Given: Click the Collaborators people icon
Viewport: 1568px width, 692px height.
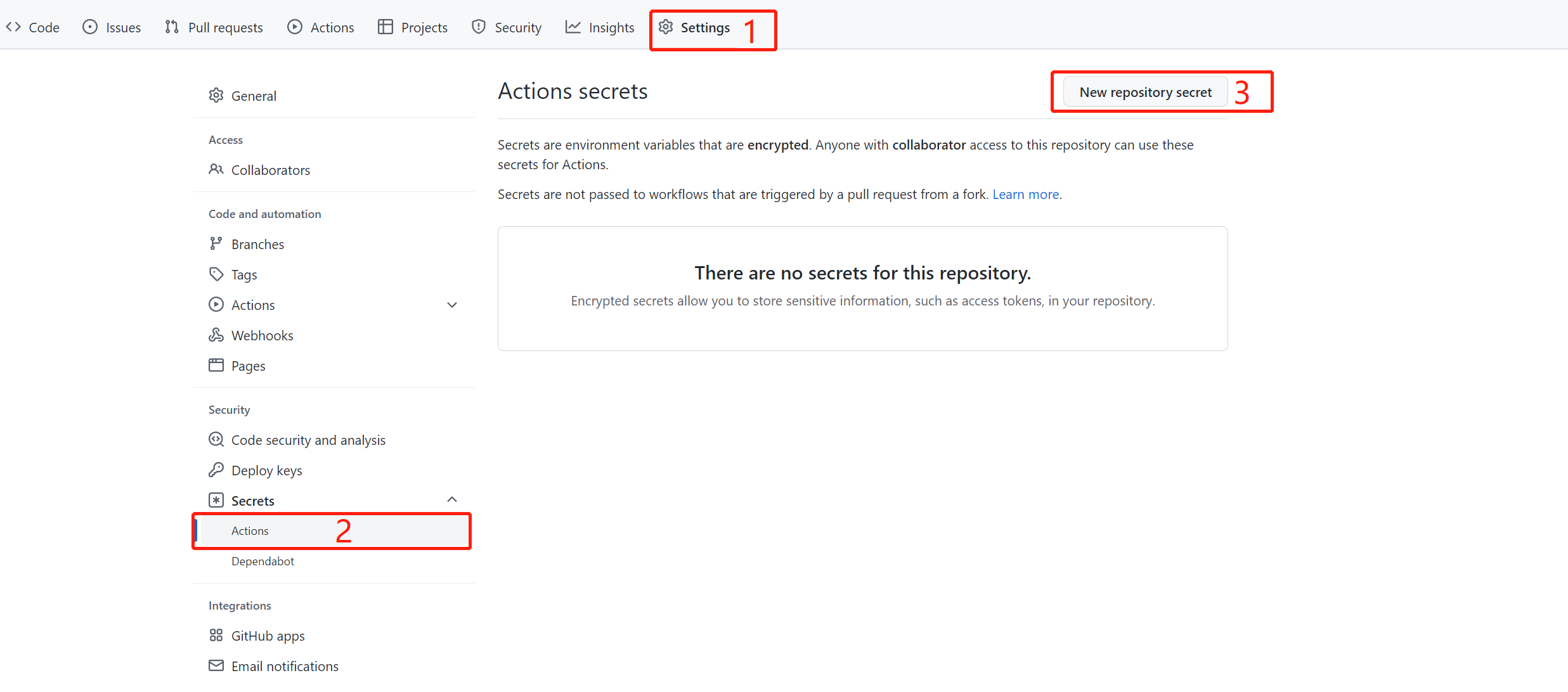Looking at the screenshot, I should click(x=216, y=169).
